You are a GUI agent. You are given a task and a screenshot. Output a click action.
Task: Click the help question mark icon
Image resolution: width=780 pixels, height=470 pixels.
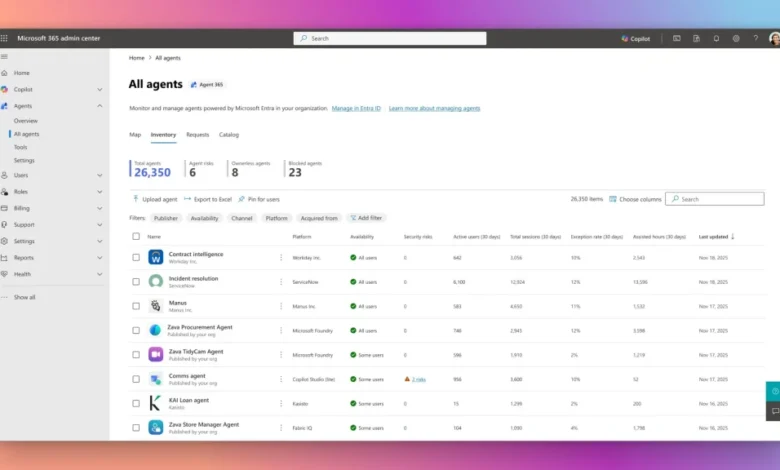pyautogui.click(x=755, y=38)
